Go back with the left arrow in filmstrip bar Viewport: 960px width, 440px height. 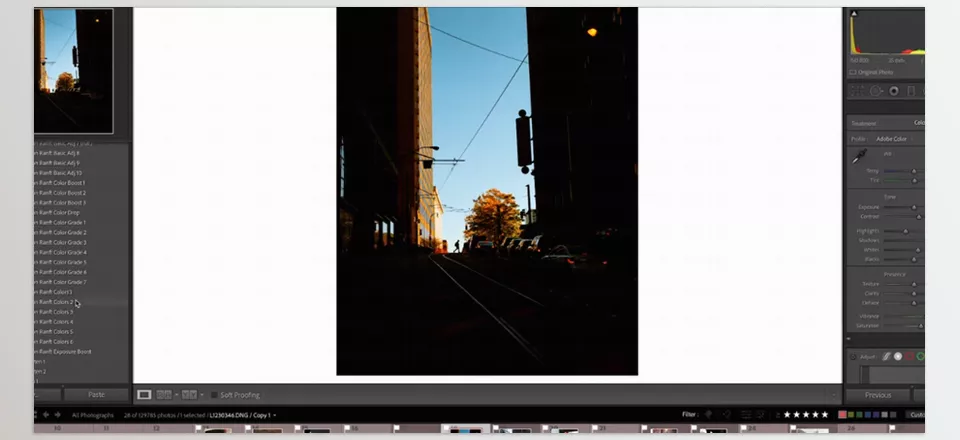45,414
